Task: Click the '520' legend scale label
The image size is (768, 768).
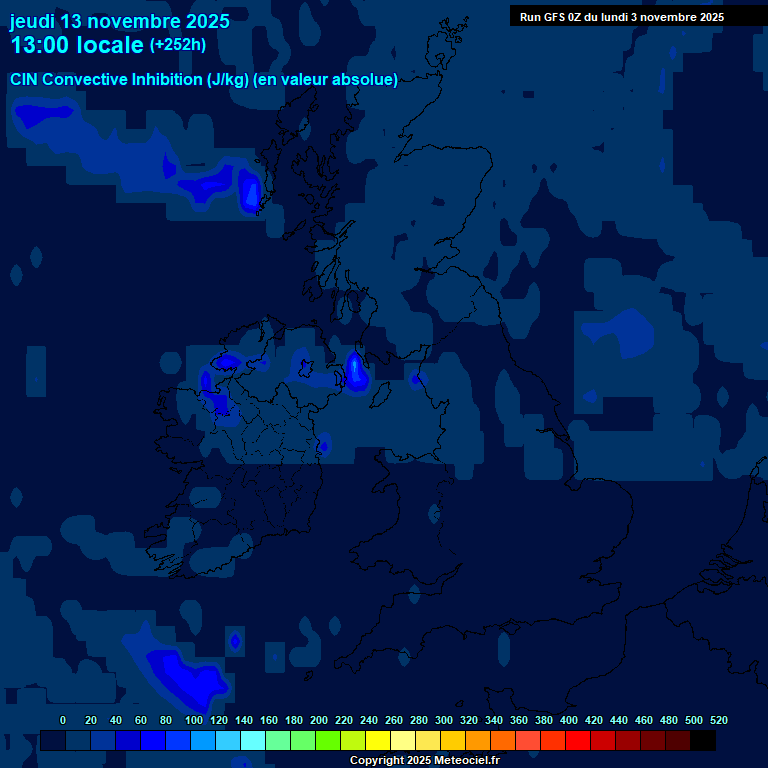Action: (x=718, y=720)
